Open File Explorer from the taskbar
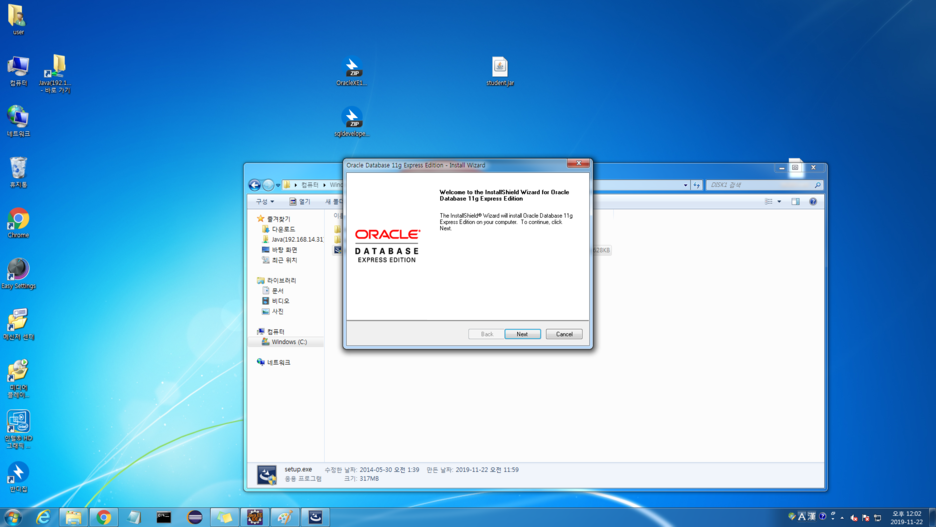 coord(73,517)
